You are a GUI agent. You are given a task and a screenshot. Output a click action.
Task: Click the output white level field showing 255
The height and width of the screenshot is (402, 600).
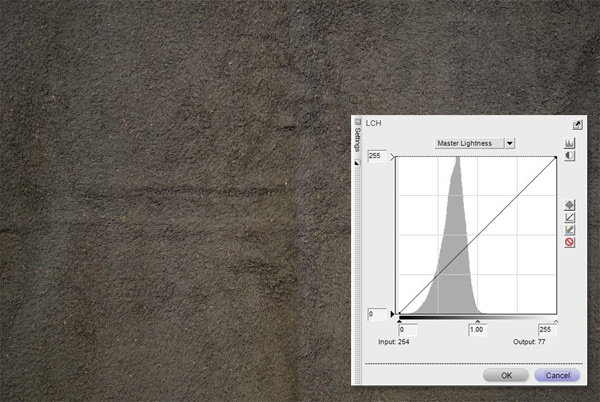[377, 156]
